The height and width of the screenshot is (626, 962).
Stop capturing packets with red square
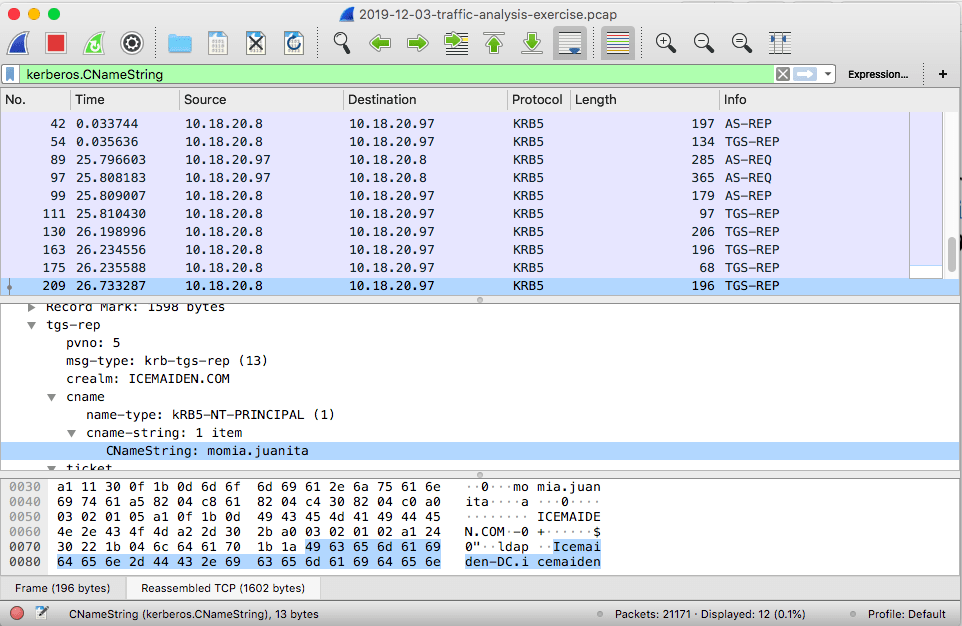click(56, 44)
